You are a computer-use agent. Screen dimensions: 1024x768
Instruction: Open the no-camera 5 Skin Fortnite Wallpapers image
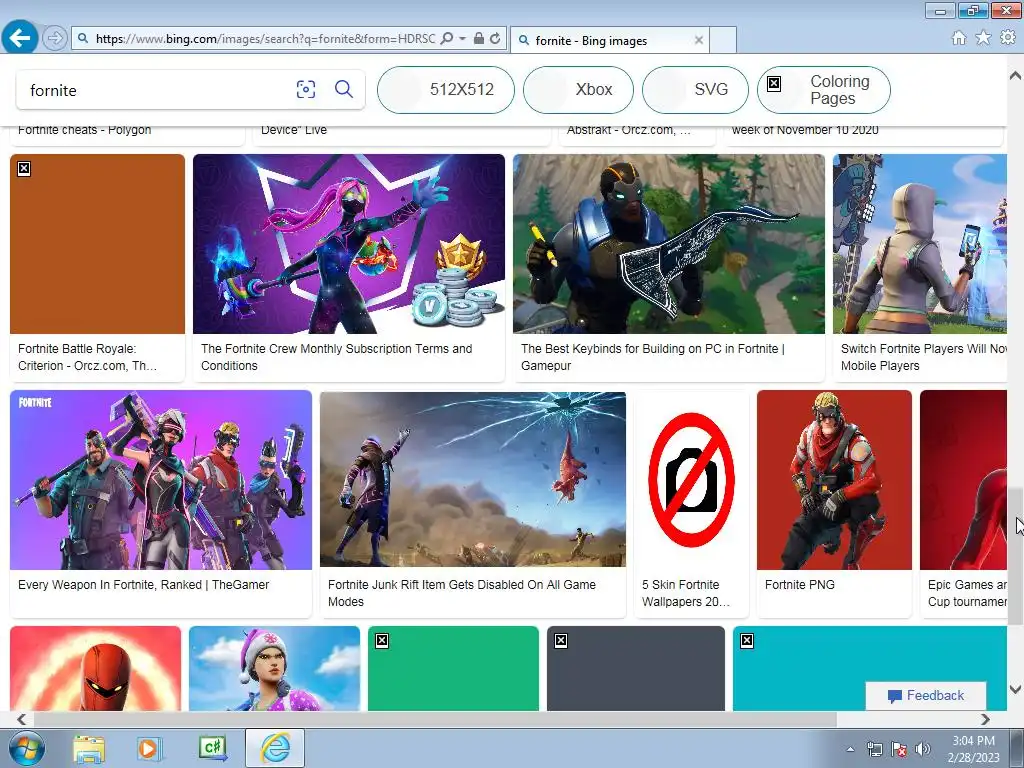pos(692,480)
